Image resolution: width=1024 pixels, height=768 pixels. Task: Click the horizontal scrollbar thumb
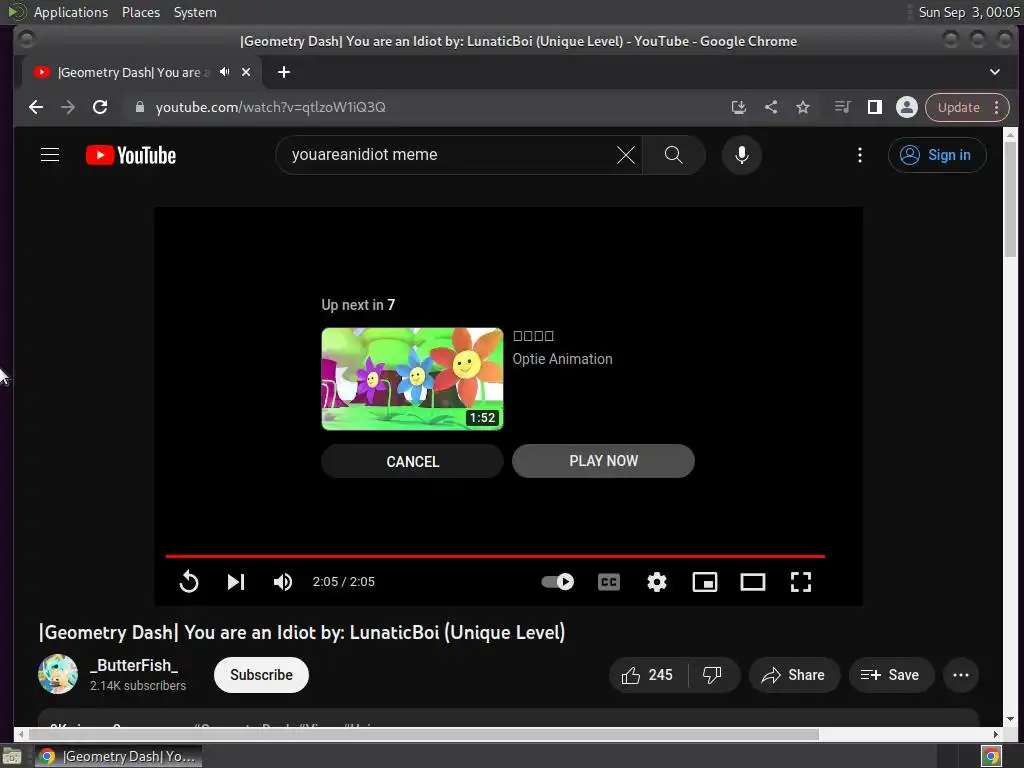tap(423, 734)
